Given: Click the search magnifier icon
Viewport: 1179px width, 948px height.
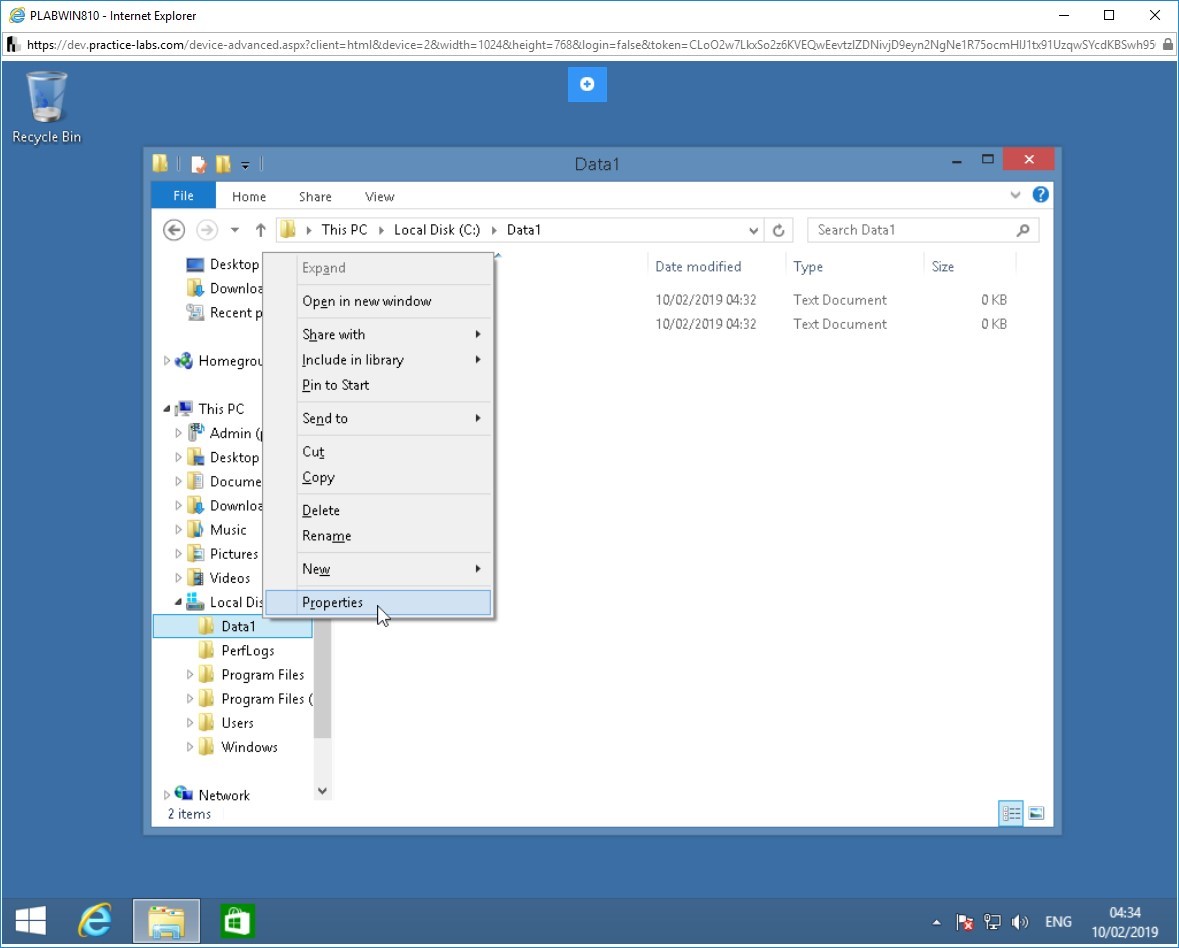Looking at the screenshot, I should click(1023, 230).
